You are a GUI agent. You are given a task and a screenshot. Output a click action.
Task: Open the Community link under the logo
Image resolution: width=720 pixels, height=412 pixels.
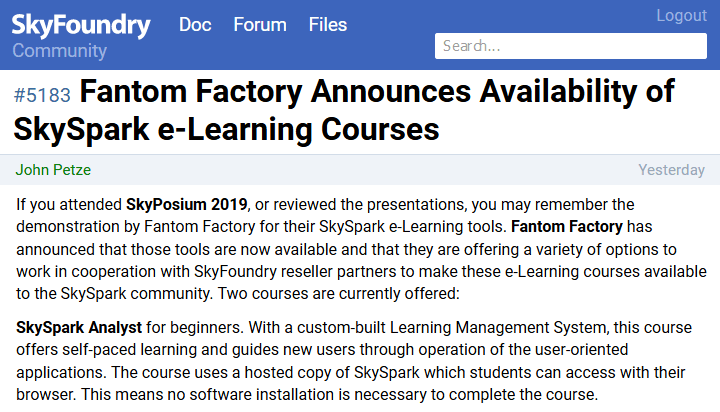[59, 50]
